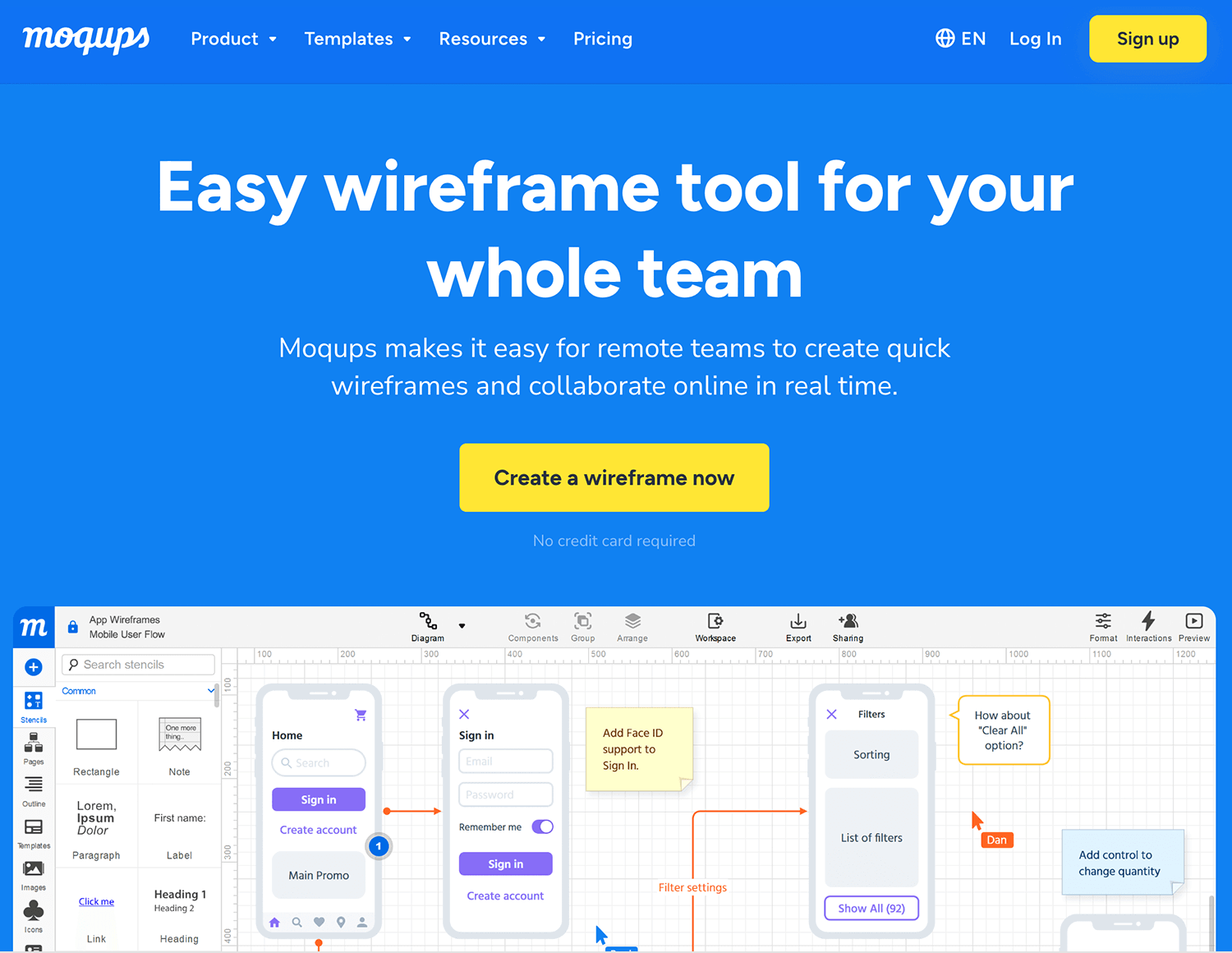
Task: Select the Heading stencil
Action: coord(179,916)
